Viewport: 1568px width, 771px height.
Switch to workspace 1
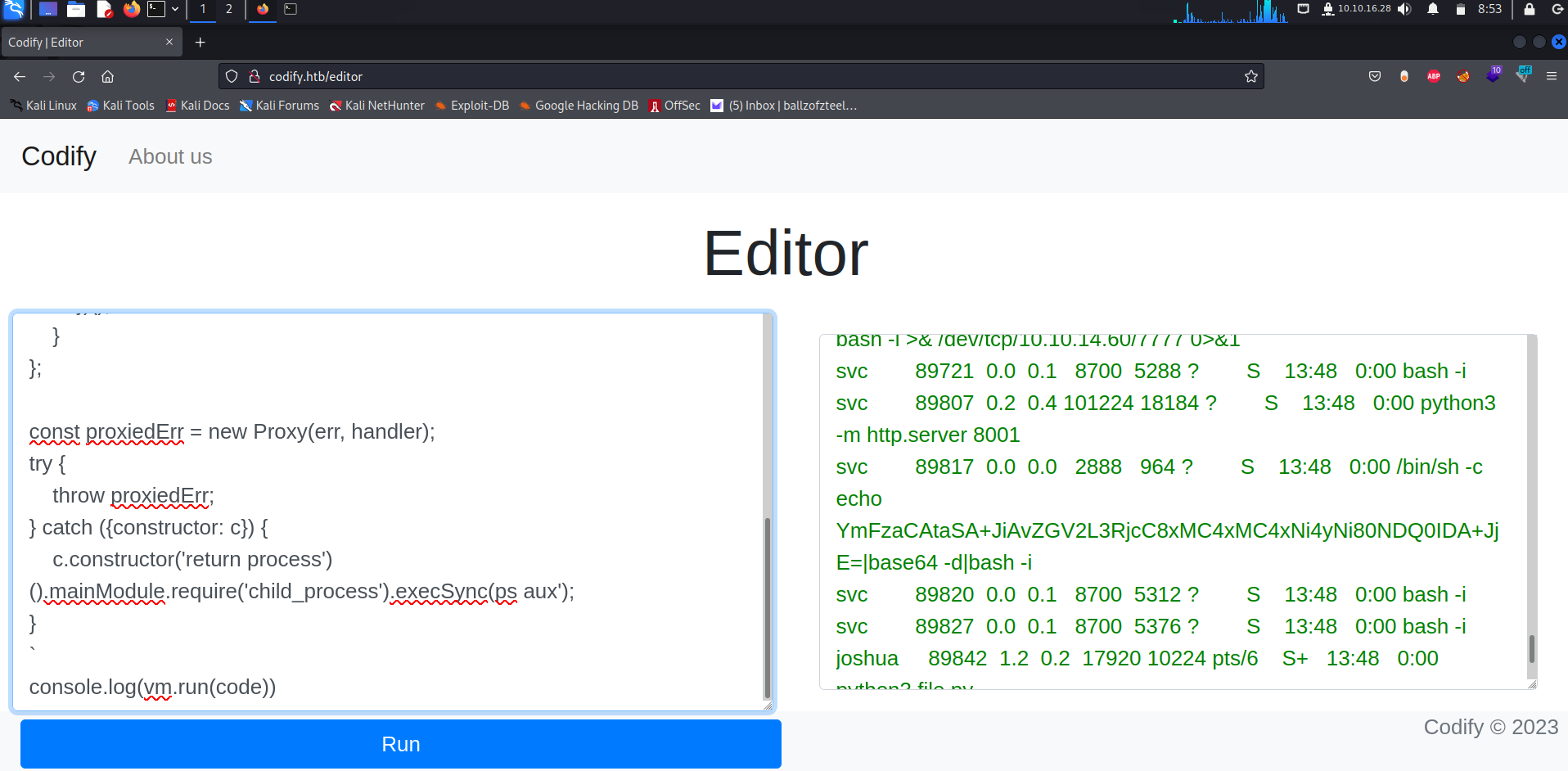tap(203, 9)
